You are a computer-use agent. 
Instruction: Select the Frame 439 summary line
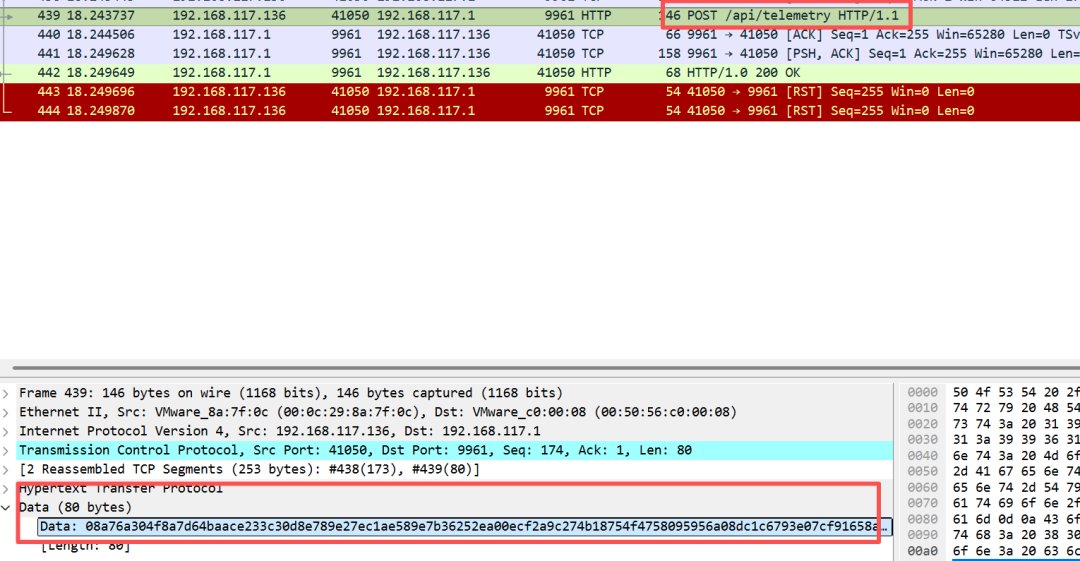point(291,393)
